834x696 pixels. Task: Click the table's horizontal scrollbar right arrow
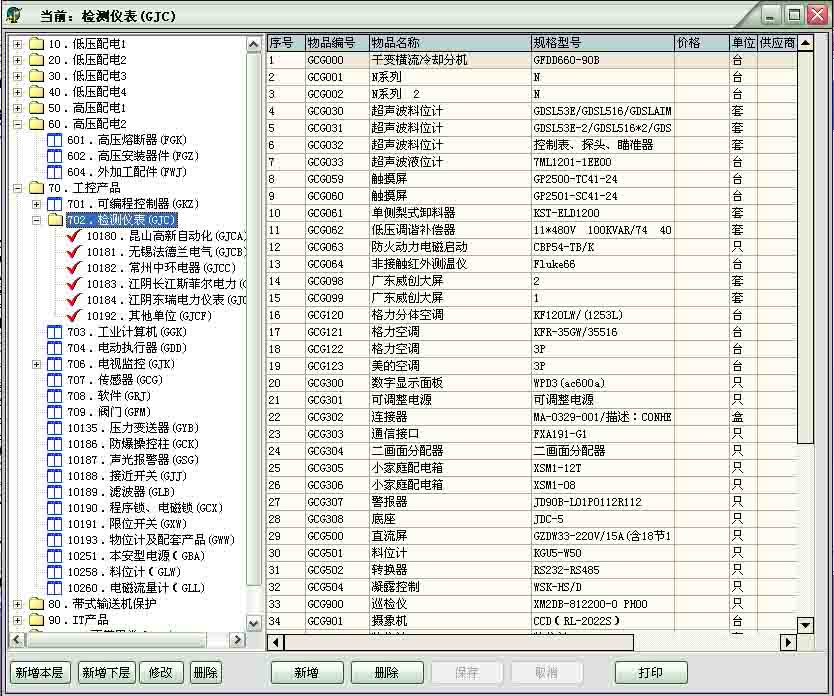point(788,642)
